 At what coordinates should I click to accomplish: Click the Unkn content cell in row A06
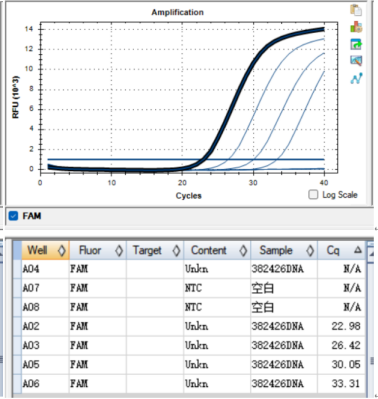pos(217,384)
